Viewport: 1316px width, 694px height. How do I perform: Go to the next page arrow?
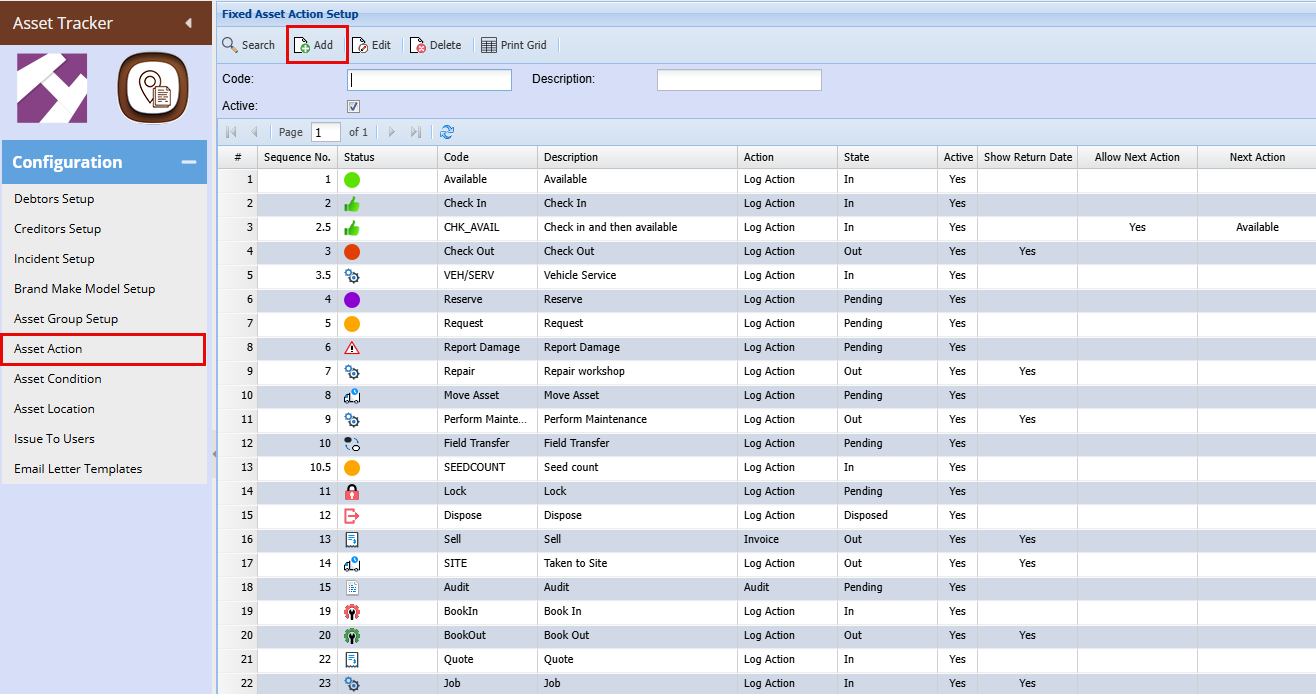click(392, 132)
